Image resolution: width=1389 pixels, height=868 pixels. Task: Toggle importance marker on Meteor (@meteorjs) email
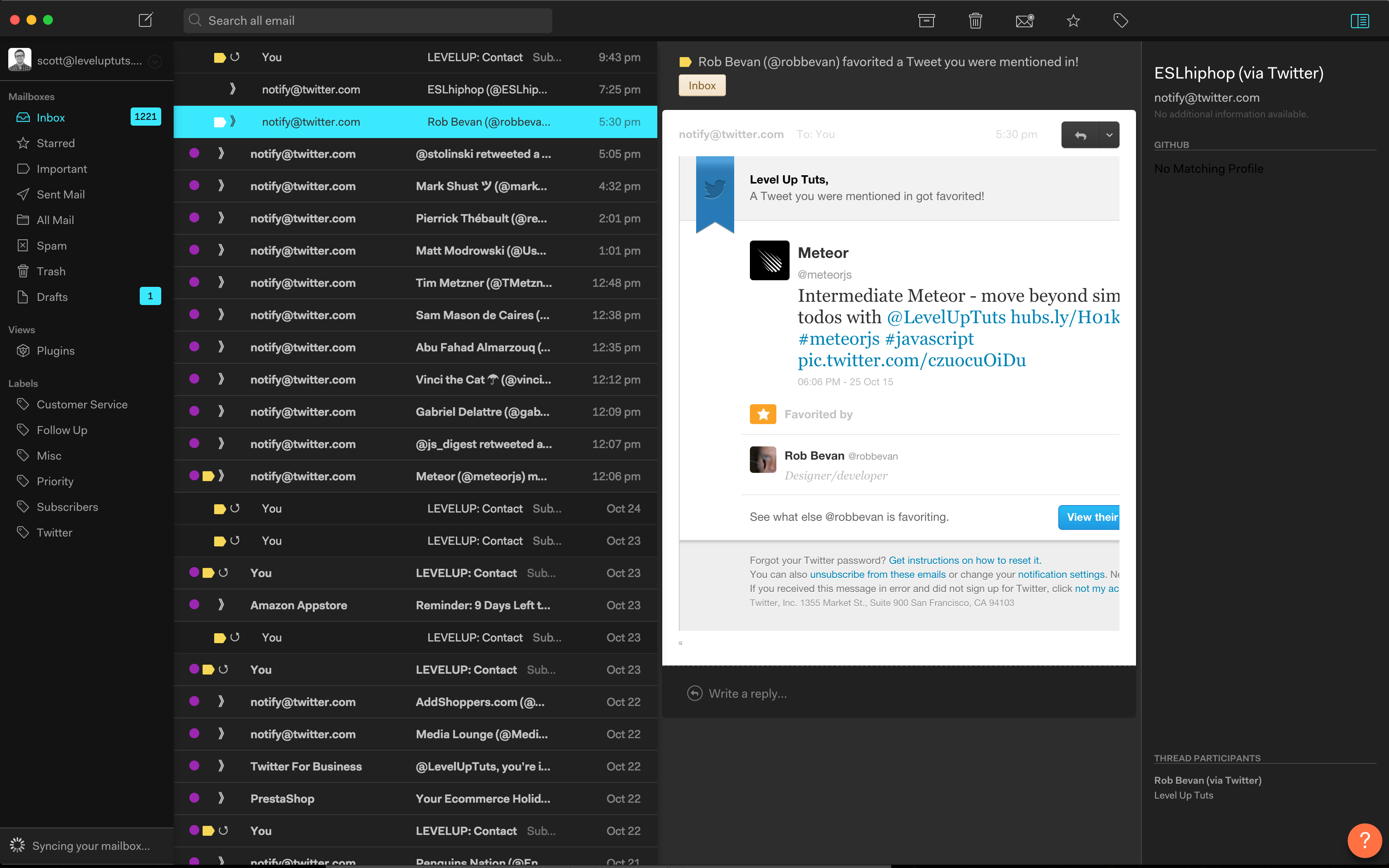pos(208,476)
